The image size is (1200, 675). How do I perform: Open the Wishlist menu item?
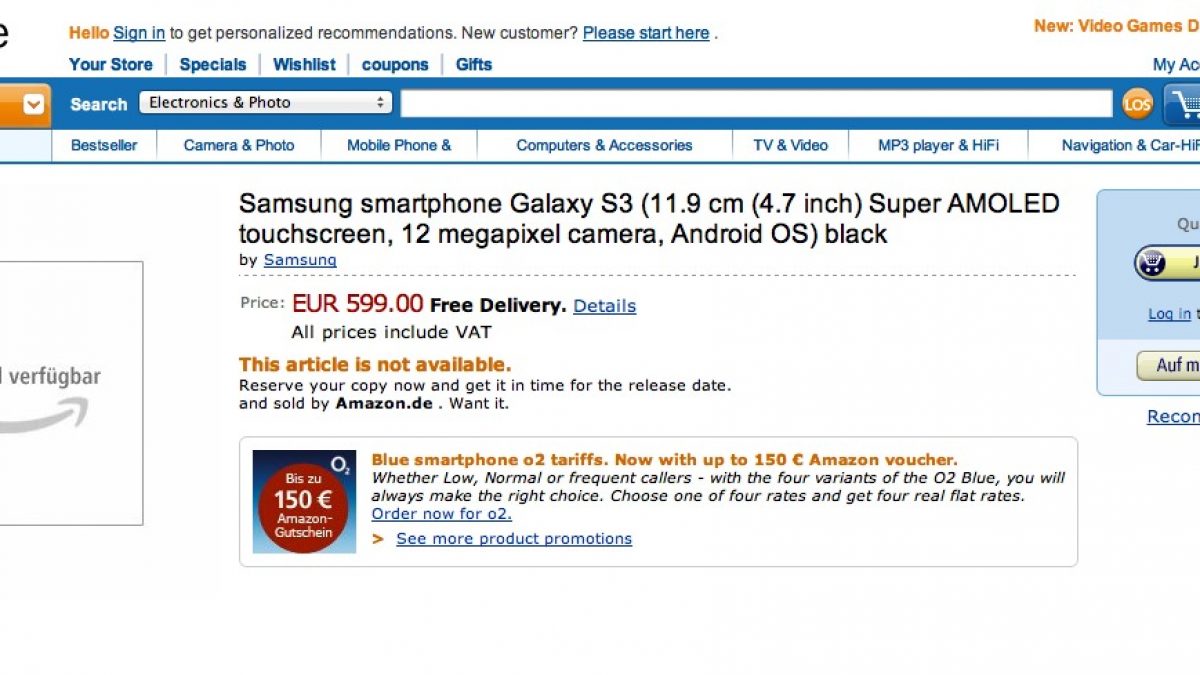304,64
